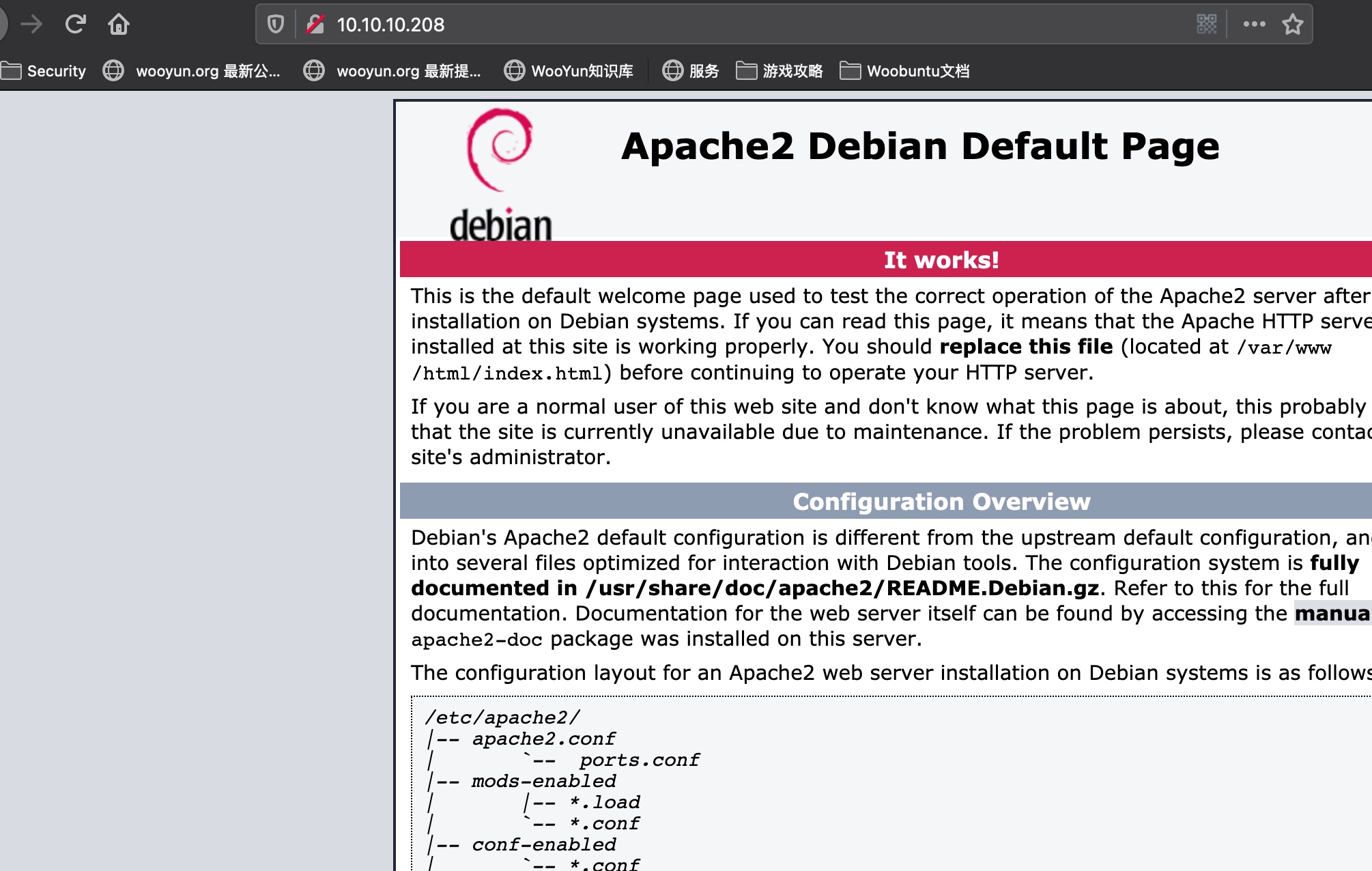Image resolution: width=1372 pixels, height=871 pixels.
Task: Click the forward navigation arrow
Action: coord(31,25)
